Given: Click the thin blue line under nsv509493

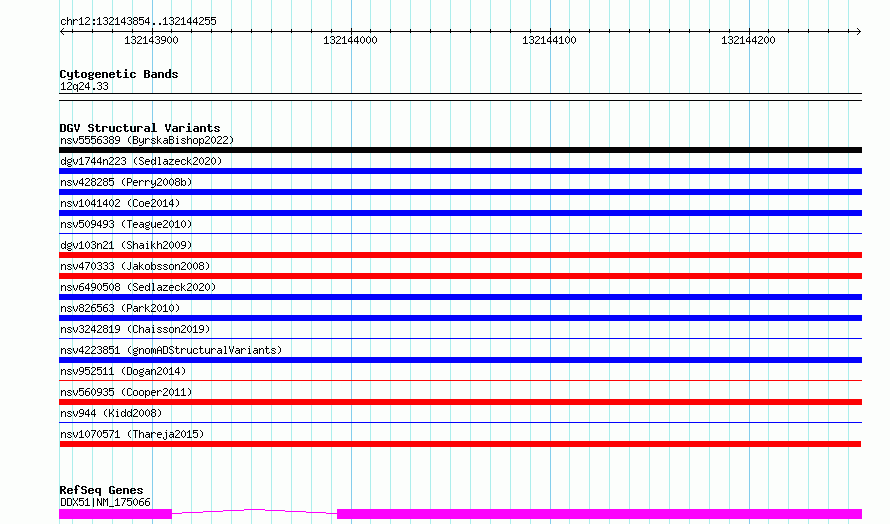Looking at the screenshot, I should [x=460, y=233].
